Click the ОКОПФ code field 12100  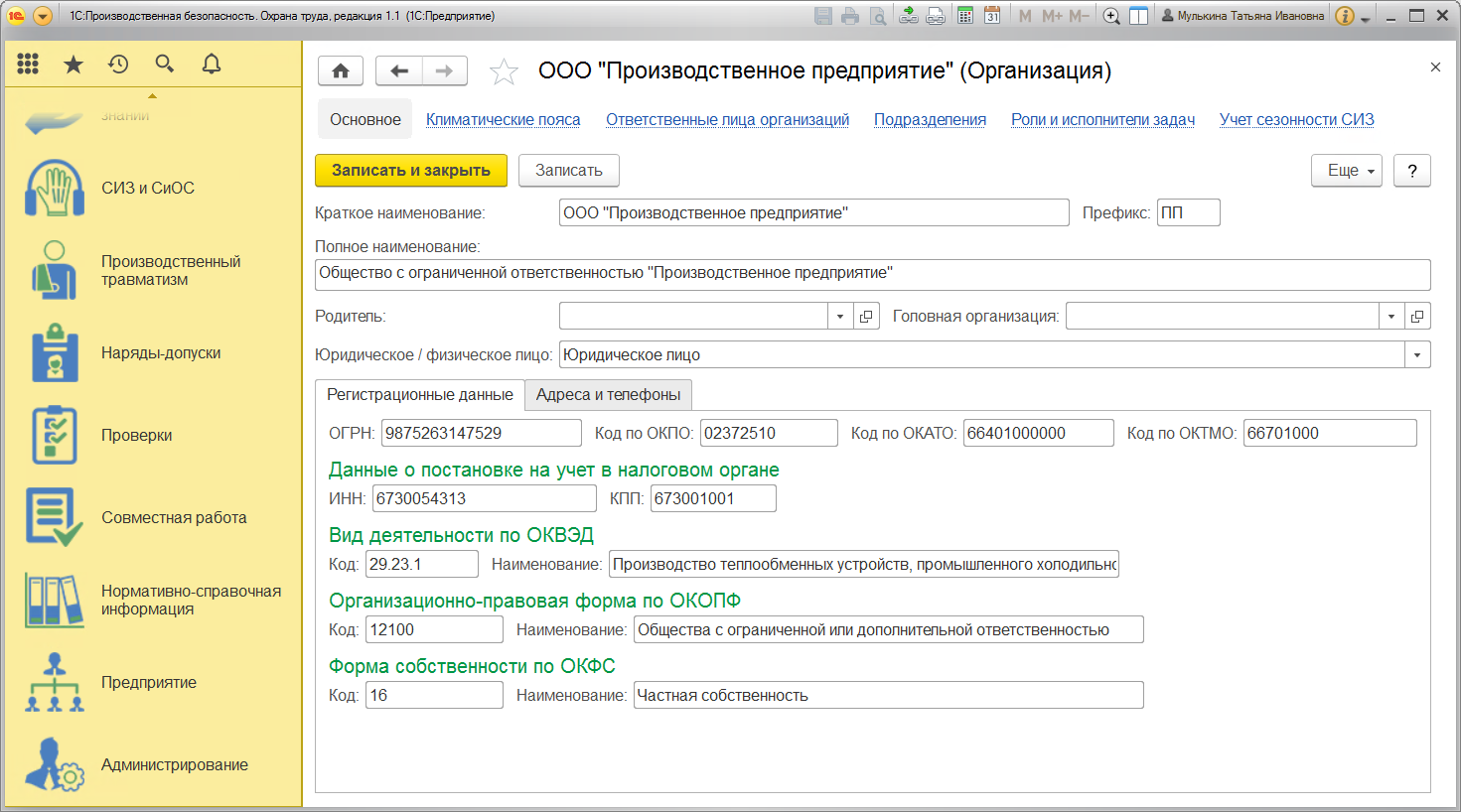point(434,630)
